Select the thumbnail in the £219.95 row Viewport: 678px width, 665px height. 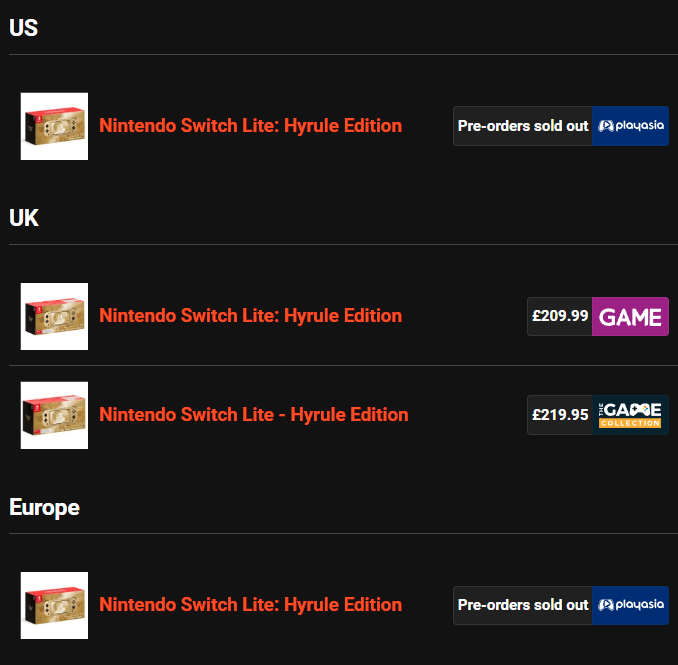[x=54, y=415]
